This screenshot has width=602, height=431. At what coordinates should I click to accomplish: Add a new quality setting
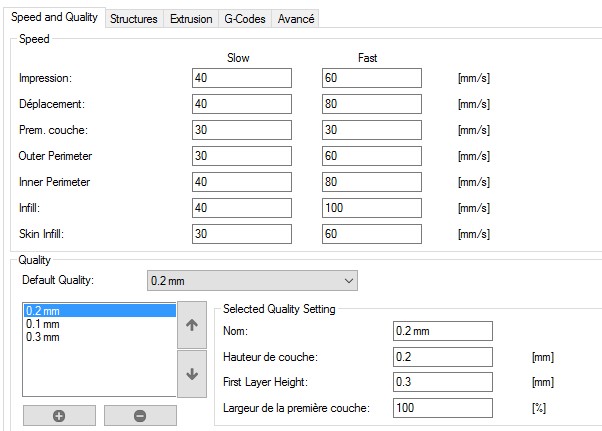pyautogui.click(x=59, y=416)
